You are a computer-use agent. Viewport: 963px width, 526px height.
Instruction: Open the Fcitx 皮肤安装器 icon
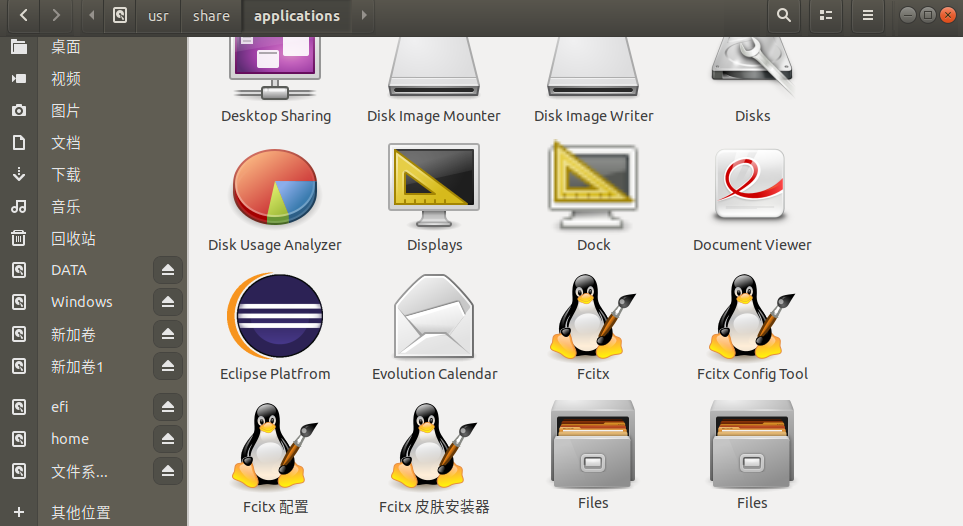click(434, 446)
